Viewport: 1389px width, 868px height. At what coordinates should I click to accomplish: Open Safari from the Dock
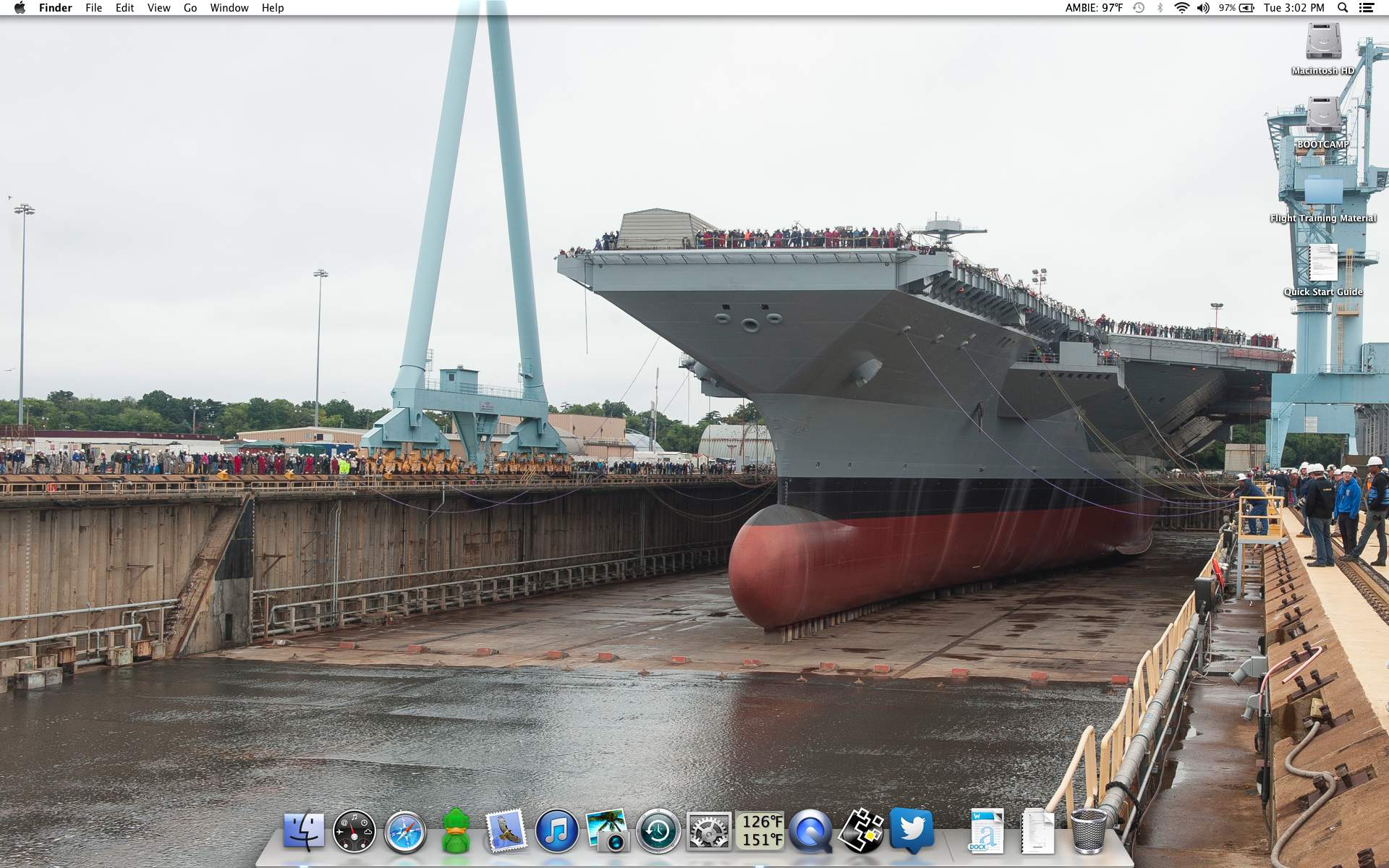[404, 831]
